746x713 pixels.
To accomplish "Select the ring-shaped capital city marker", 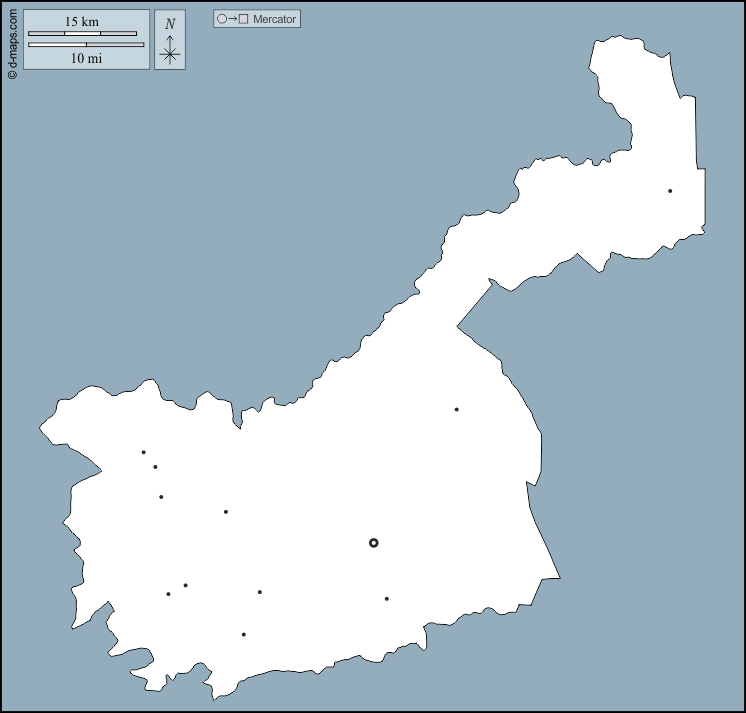I will (373, 543).
